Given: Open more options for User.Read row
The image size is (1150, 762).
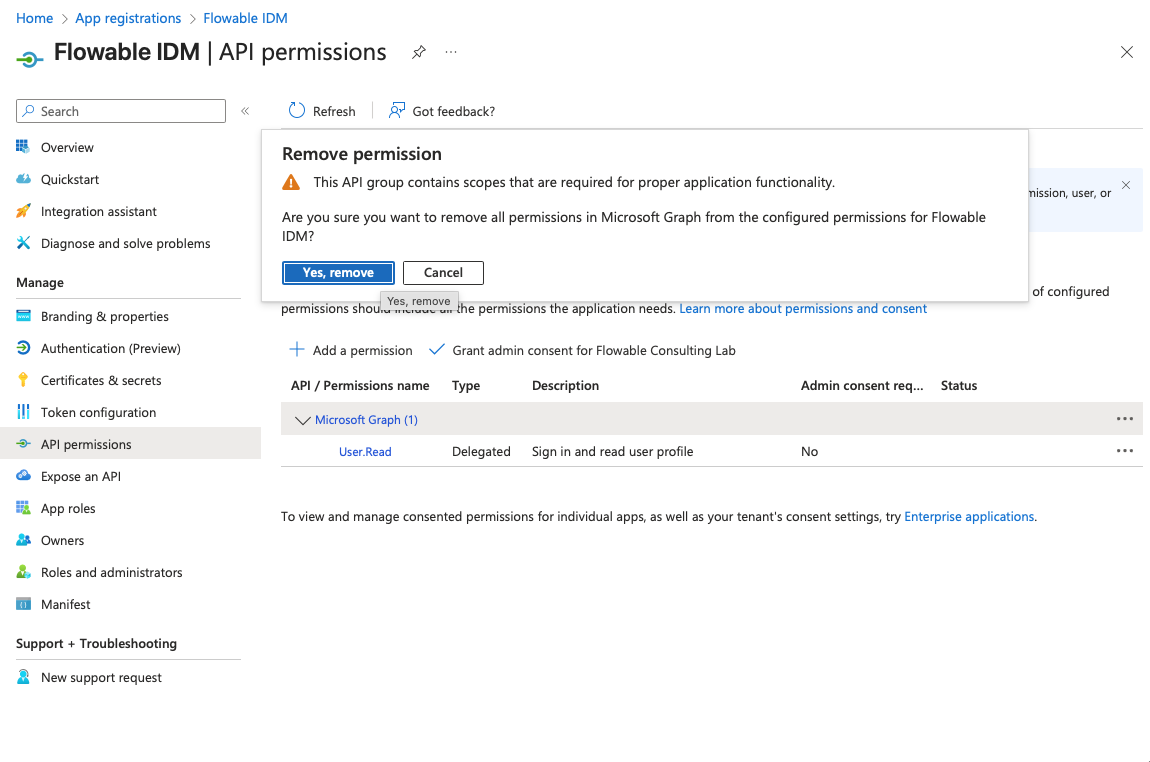Looking at the screenshot, I should point(1124,452).
